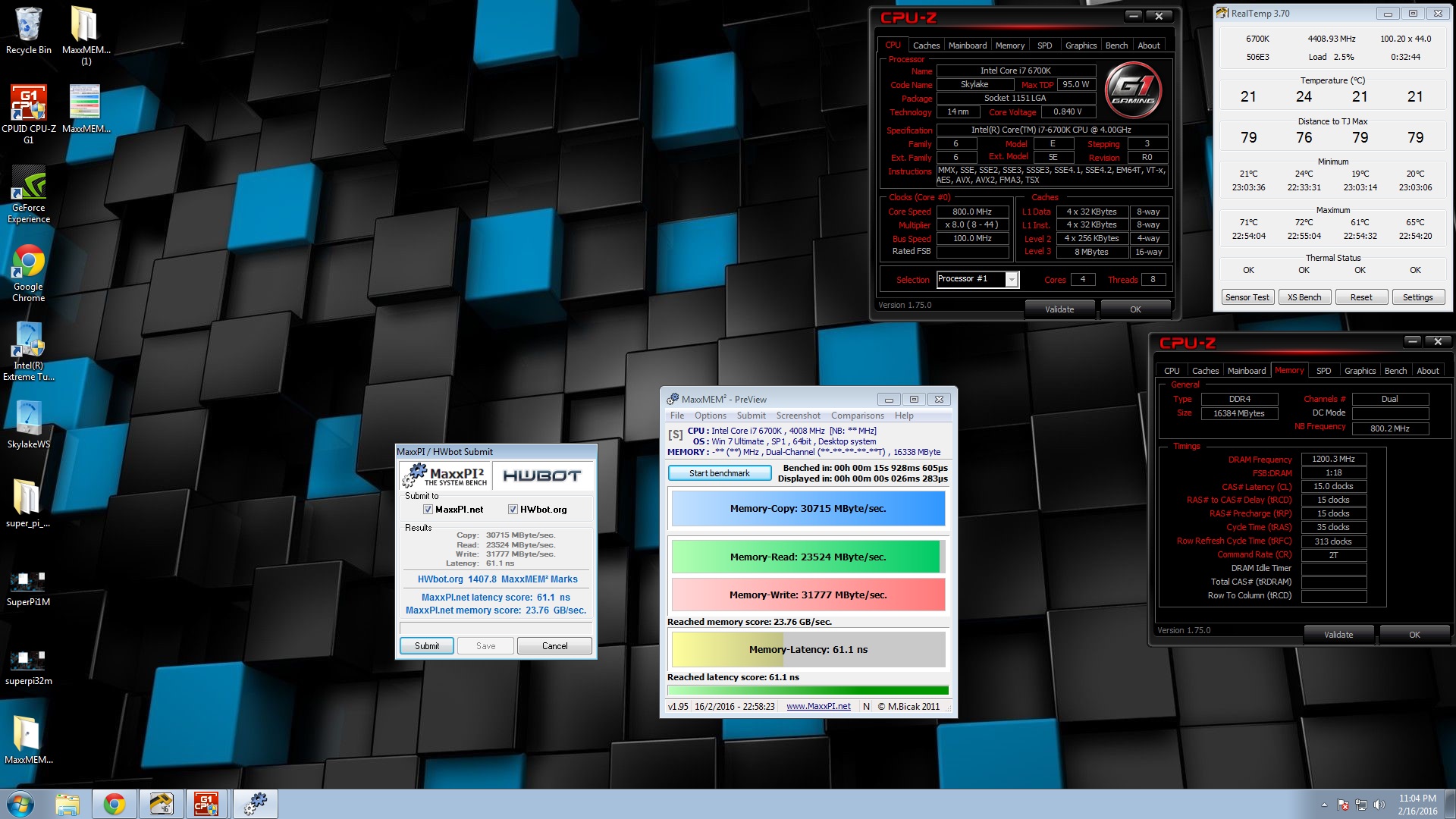Open the MaxxMEM screenshot file beside CPU-Z G1

(x=86, y=108)
